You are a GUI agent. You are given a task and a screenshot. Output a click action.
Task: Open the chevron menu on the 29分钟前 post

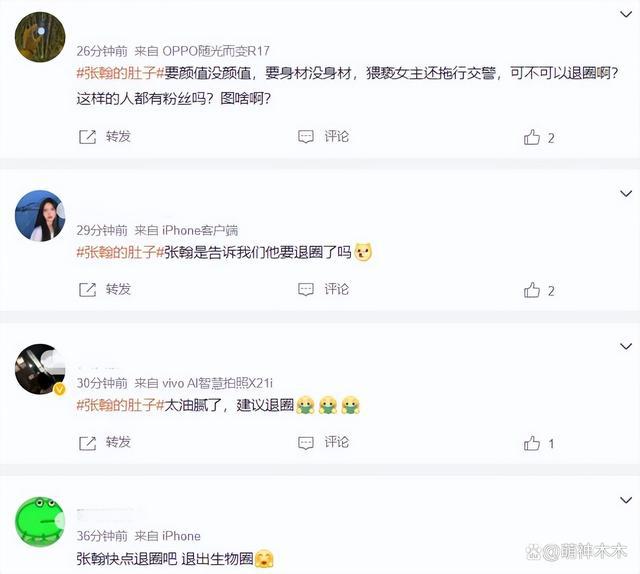pos(626,194)
